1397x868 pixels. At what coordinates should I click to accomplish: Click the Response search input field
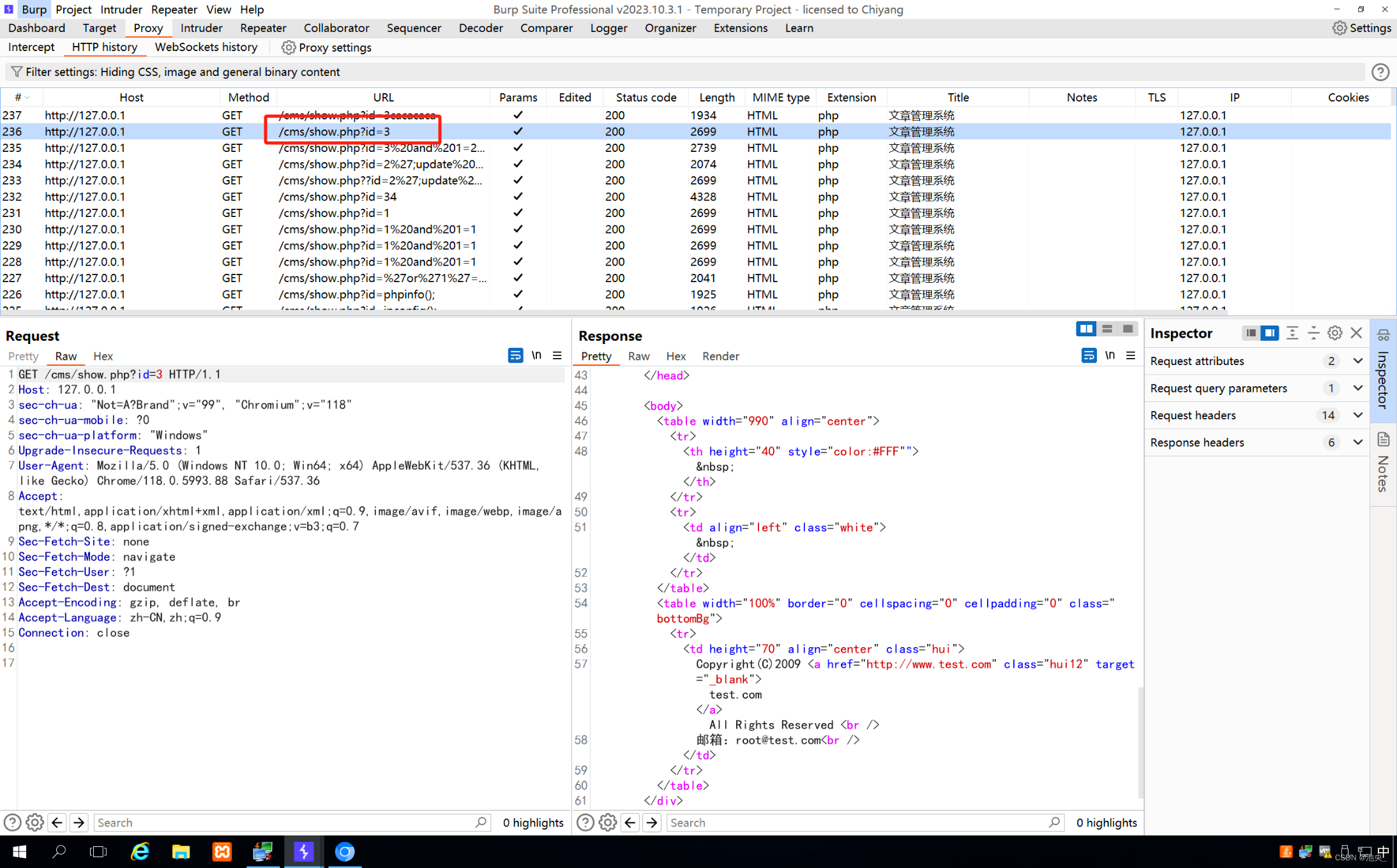tap(856, 822)
